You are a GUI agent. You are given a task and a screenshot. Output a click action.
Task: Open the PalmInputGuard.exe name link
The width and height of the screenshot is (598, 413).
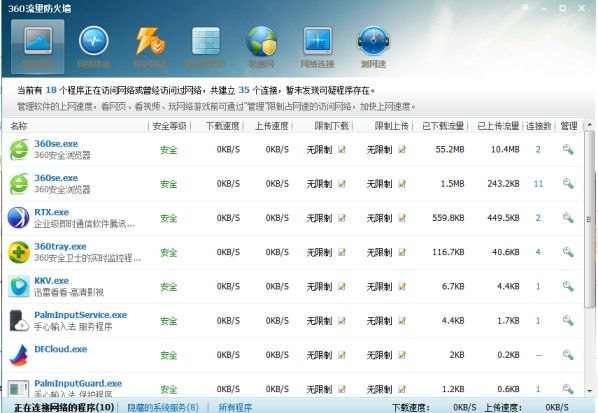click(x=78, y=383)
